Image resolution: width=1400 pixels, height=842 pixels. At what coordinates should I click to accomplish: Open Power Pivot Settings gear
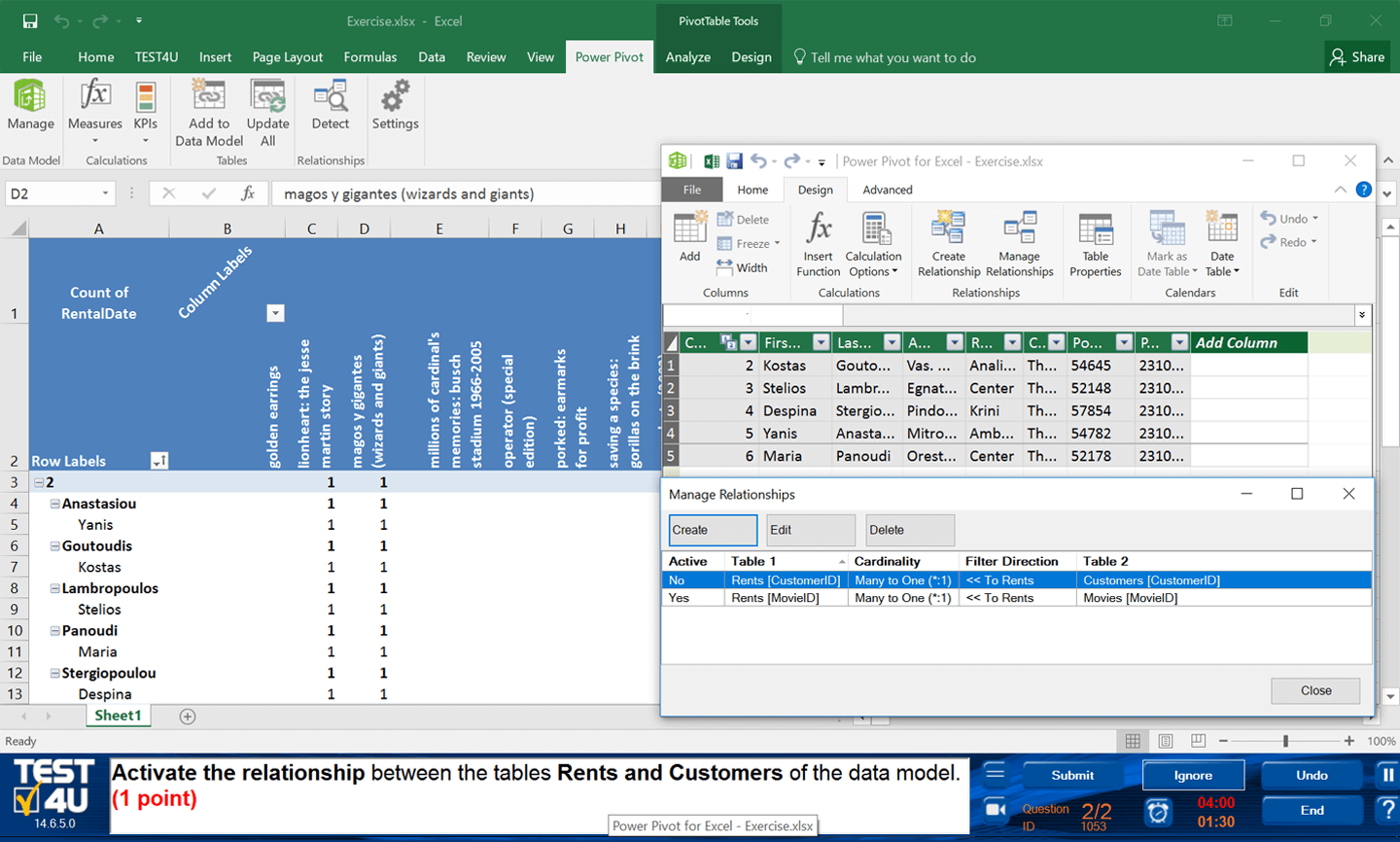point(395,105)
